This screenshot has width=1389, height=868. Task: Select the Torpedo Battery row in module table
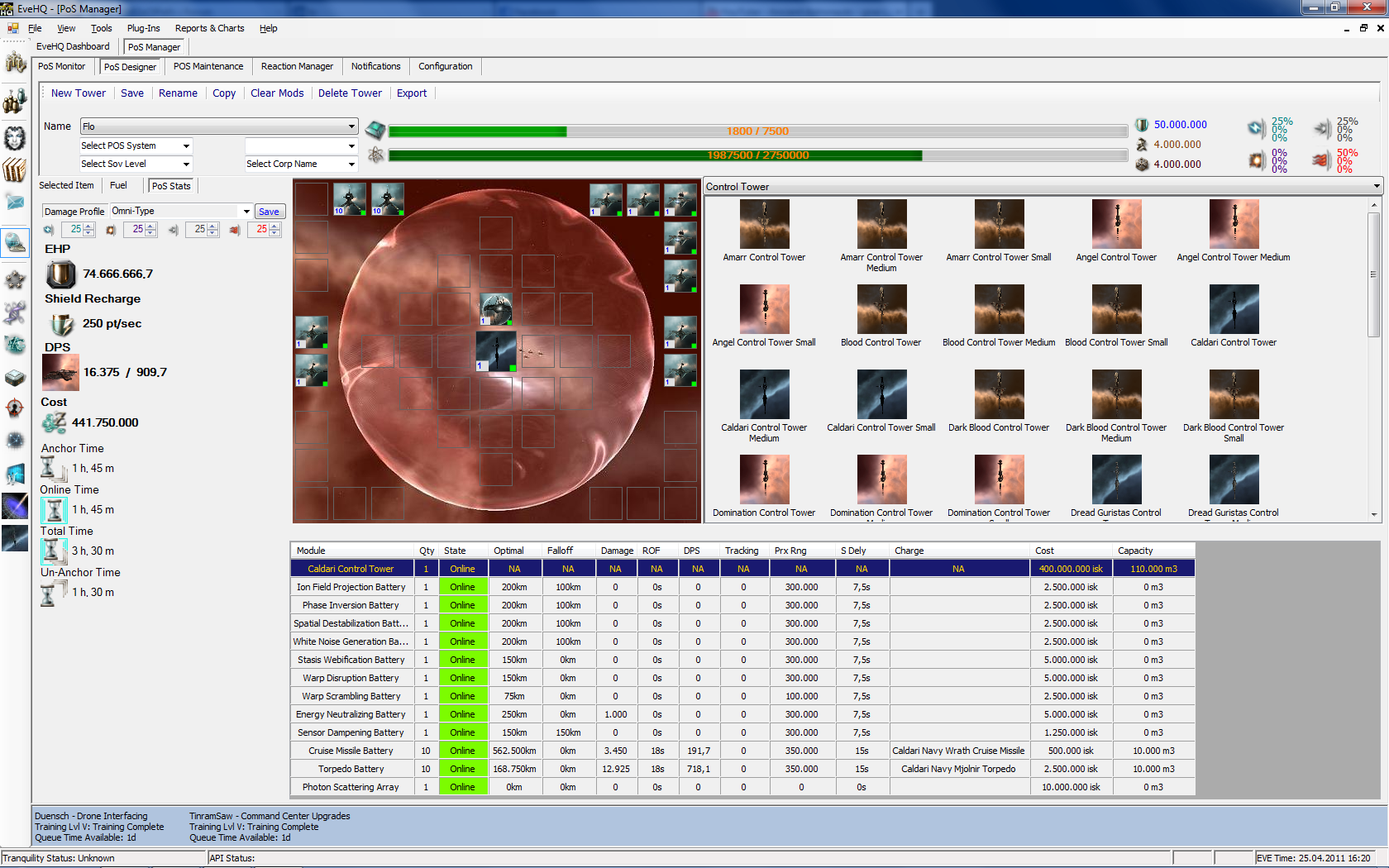742,769
